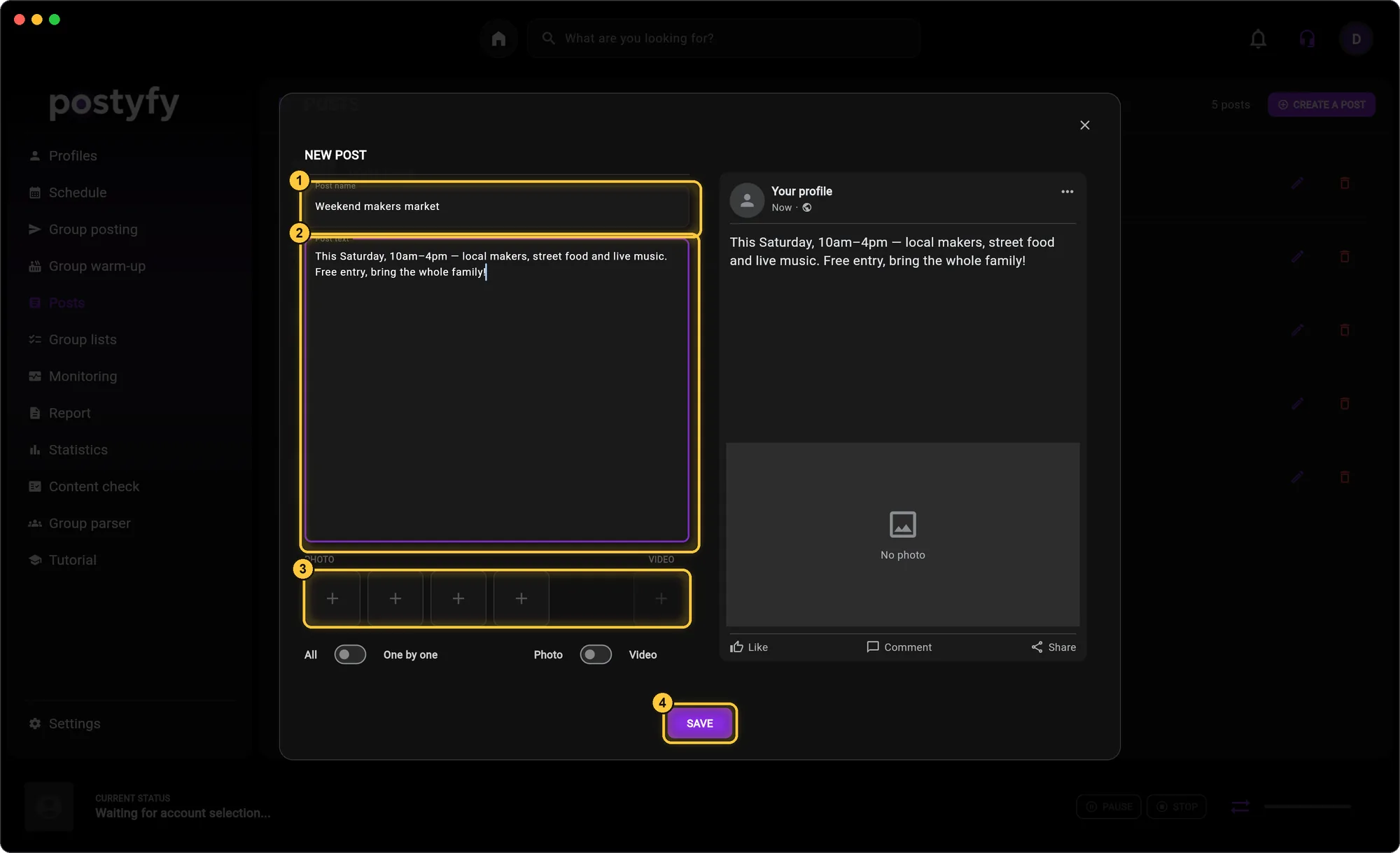The height and width of the screenshot is (853, 1400).
Task: Add photo in third plus slot
Action: click(458, 598)
